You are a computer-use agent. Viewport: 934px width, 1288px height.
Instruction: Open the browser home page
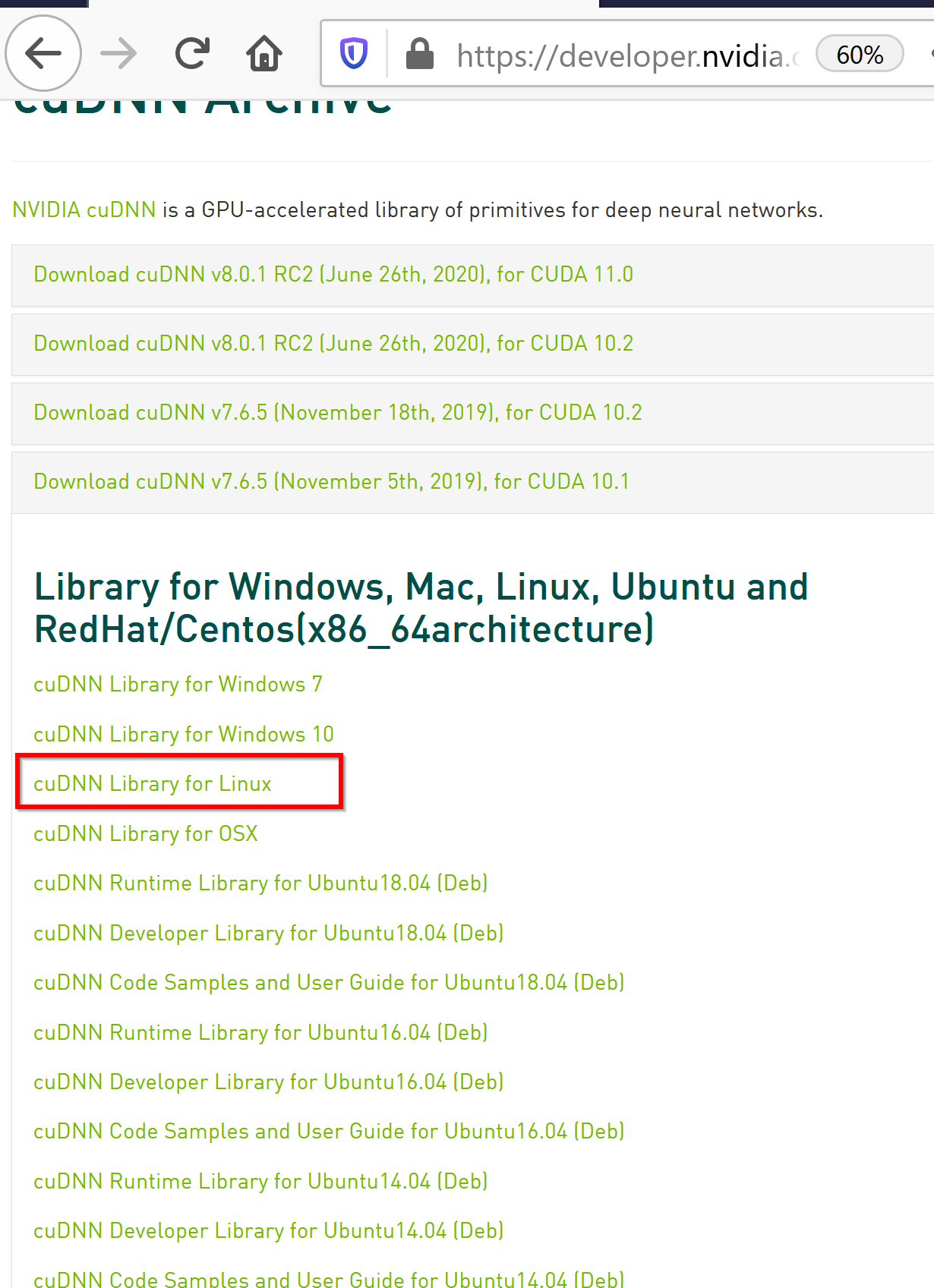[x=264, y=54]
